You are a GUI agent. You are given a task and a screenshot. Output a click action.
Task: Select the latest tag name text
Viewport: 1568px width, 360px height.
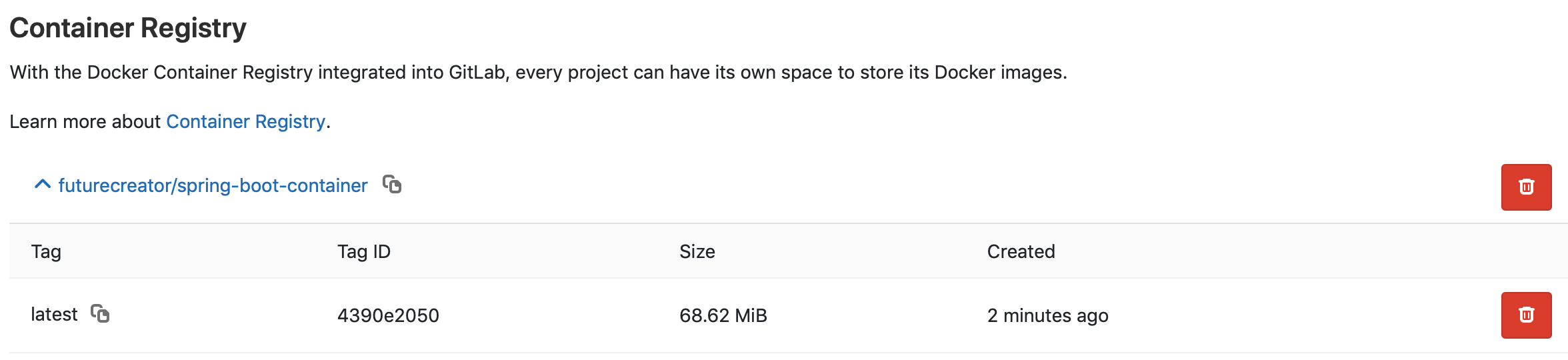[54, 314]
